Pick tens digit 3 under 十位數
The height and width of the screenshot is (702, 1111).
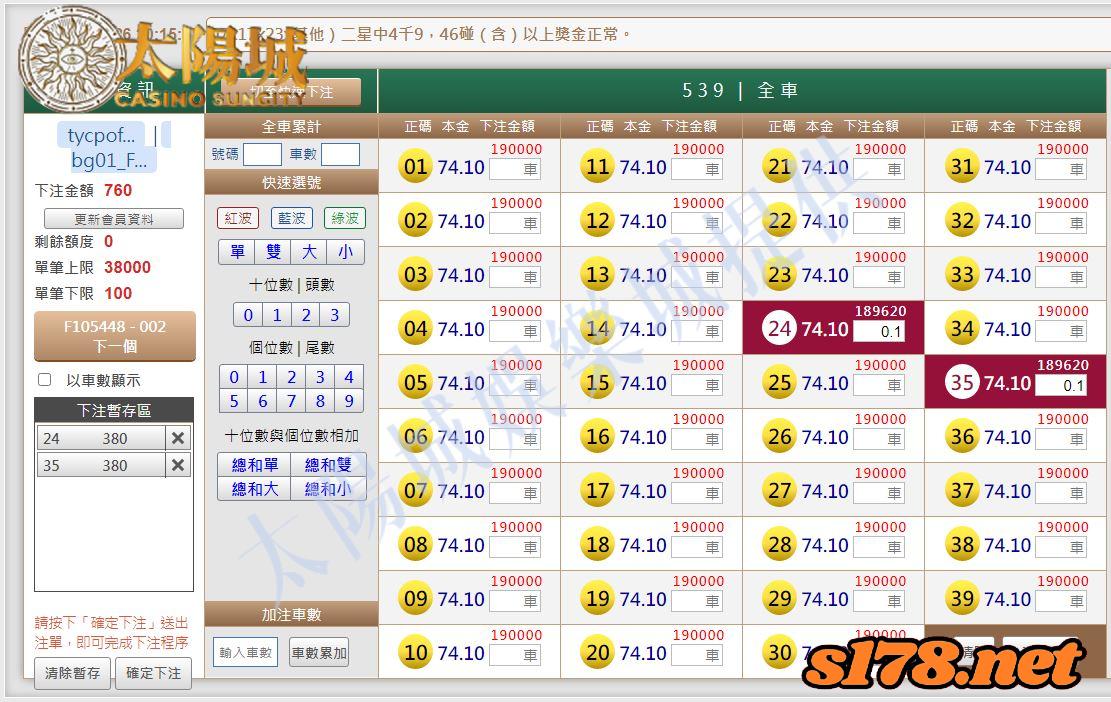coord(334,315)
